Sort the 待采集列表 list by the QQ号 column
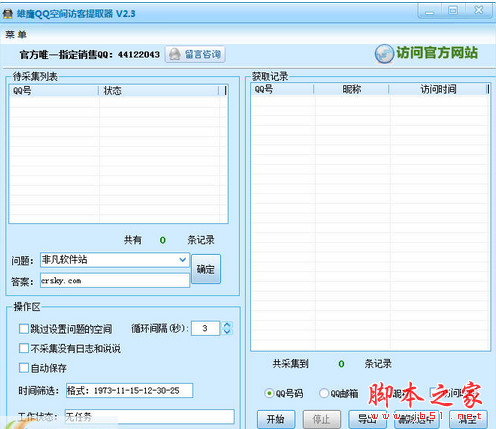496x429 pixels. coord(54,91)
